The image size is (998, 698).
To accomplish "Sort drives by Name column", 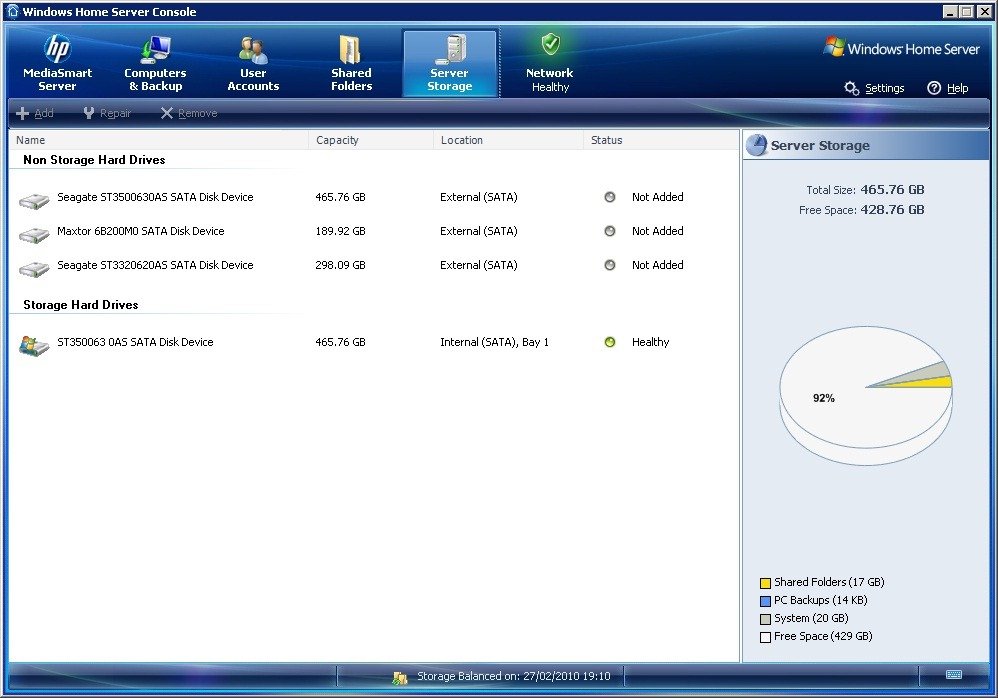I will point(158,140).
